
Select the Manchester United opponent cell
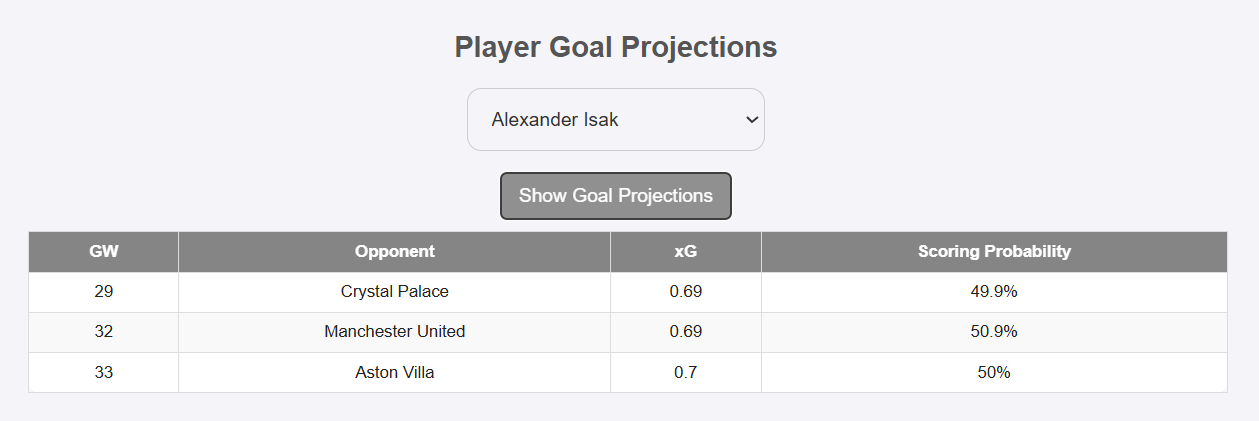[x=395, y=332]
